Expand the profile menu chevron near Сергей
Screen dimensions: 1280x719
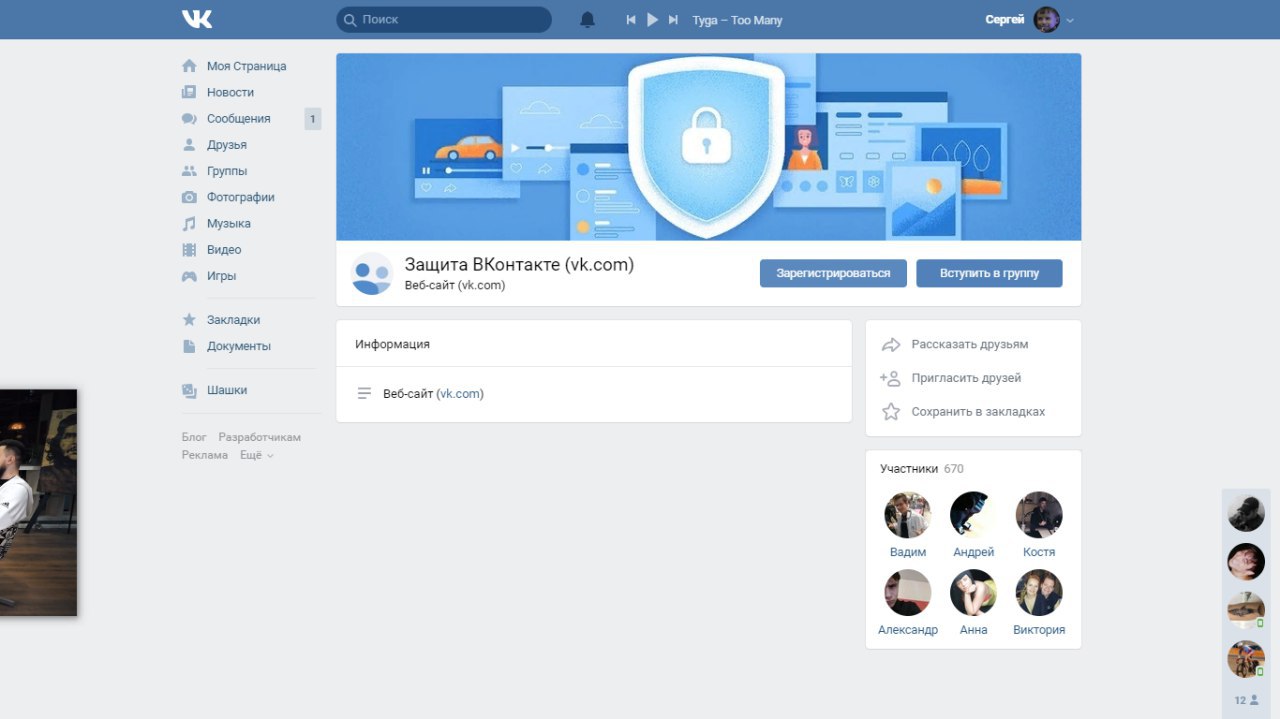[x=1070, y=20]
